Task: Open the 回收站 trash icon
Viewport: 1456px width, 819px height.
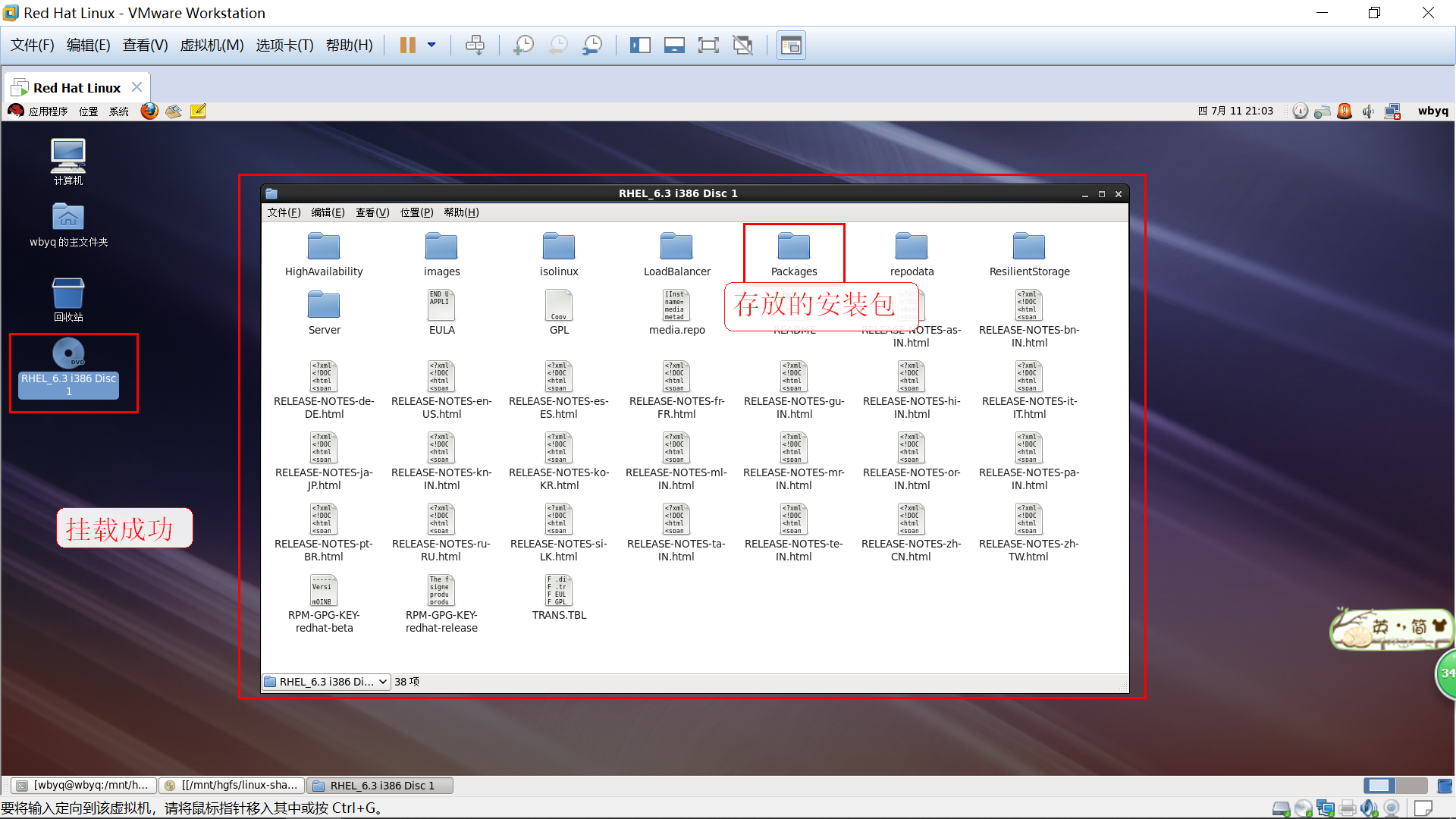Action: click(68, 294)
